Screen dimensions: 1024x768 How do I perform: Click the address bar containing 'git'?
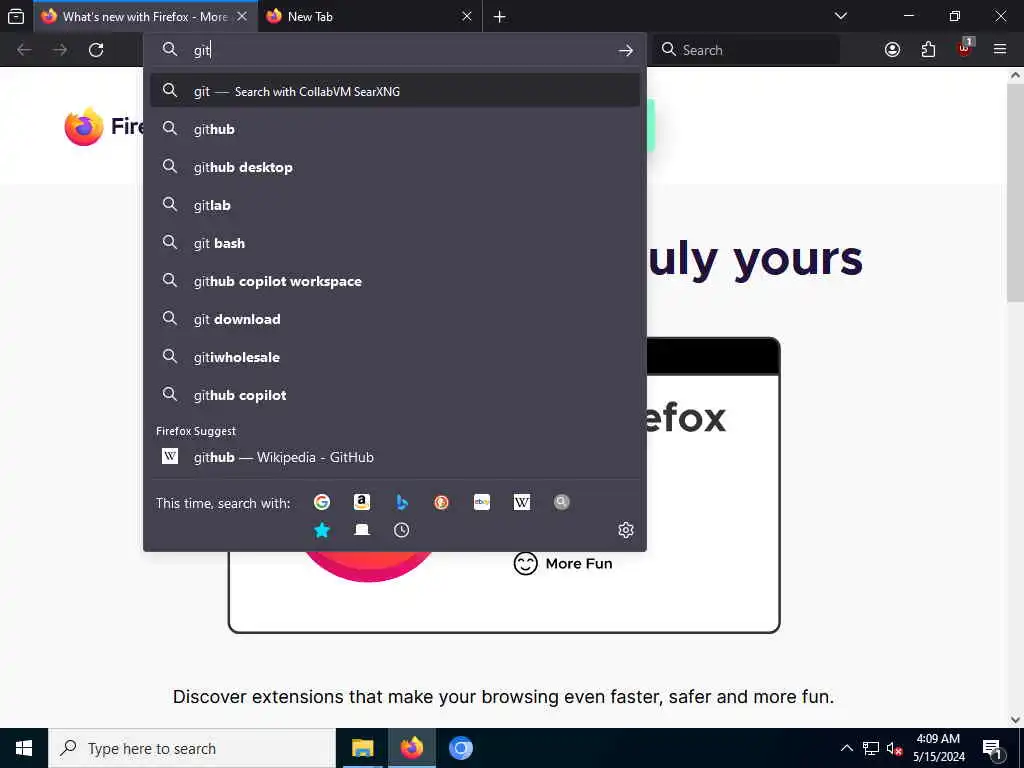coord(394,50)
